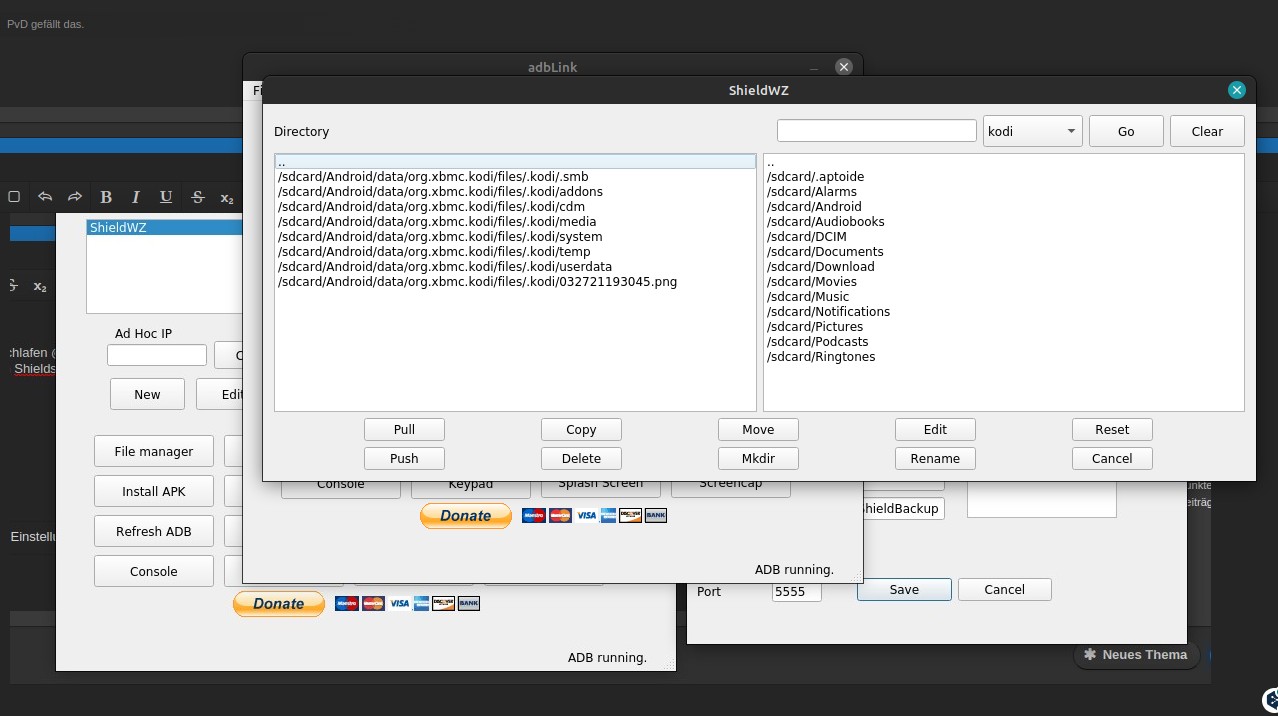This screenshot has height=716, width=1278.
Task: Toggle bold formatting in the editor toolbar
Action: 106,197
